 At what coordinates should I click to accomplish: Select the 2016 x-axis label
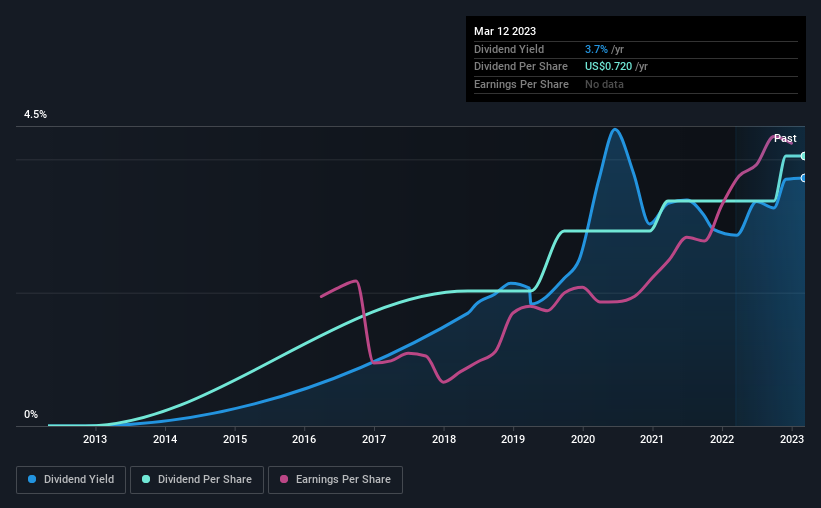[x=304, y=439]
